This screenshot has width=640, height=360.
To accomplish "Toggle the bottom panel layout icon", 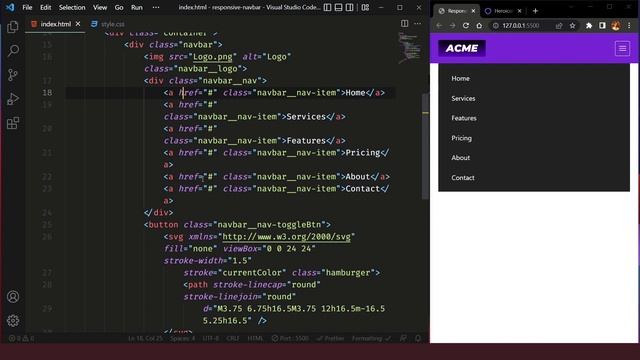I will pos(338,7).
